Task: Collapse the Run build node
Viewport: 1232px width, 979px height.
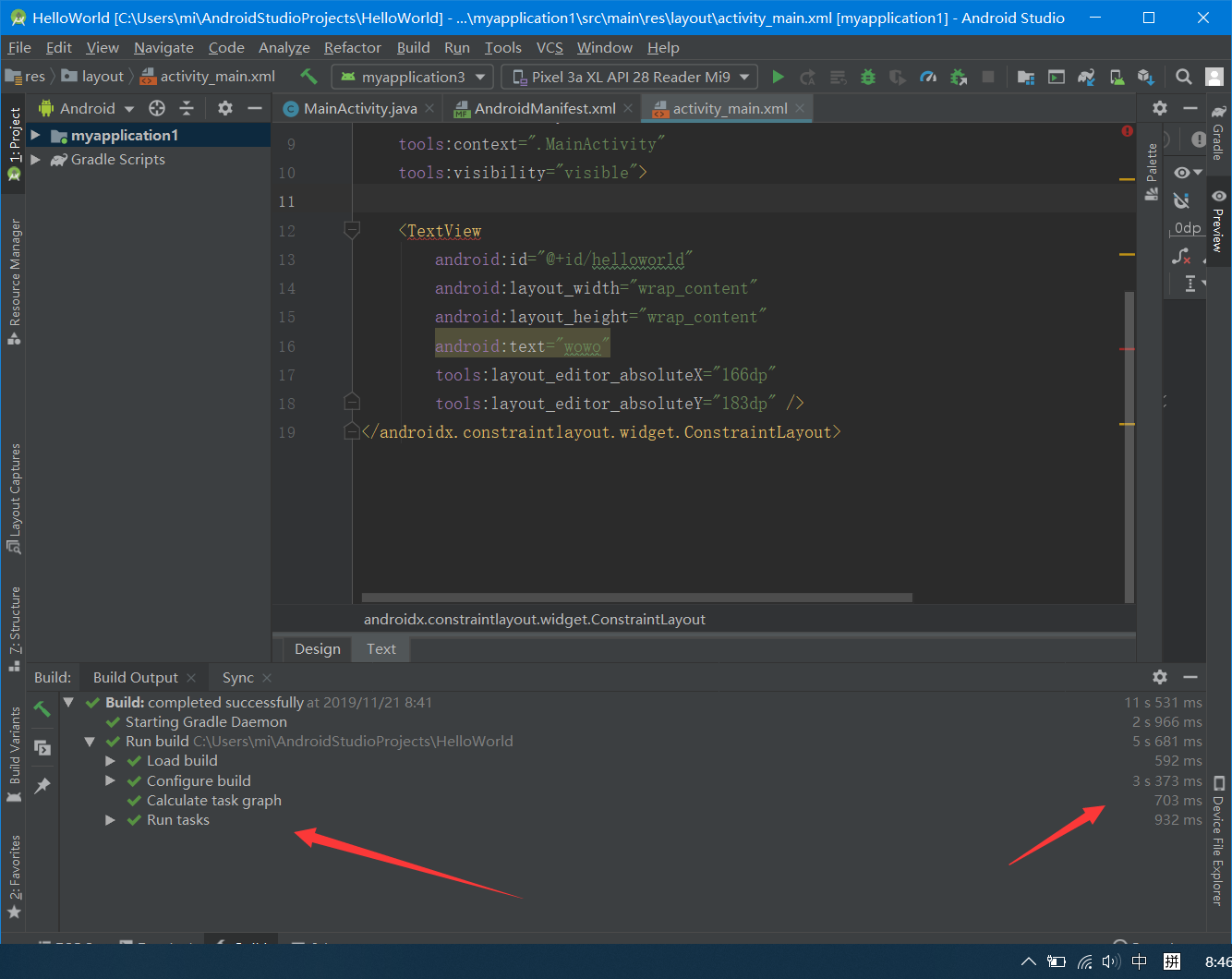Action: [90, 741]
